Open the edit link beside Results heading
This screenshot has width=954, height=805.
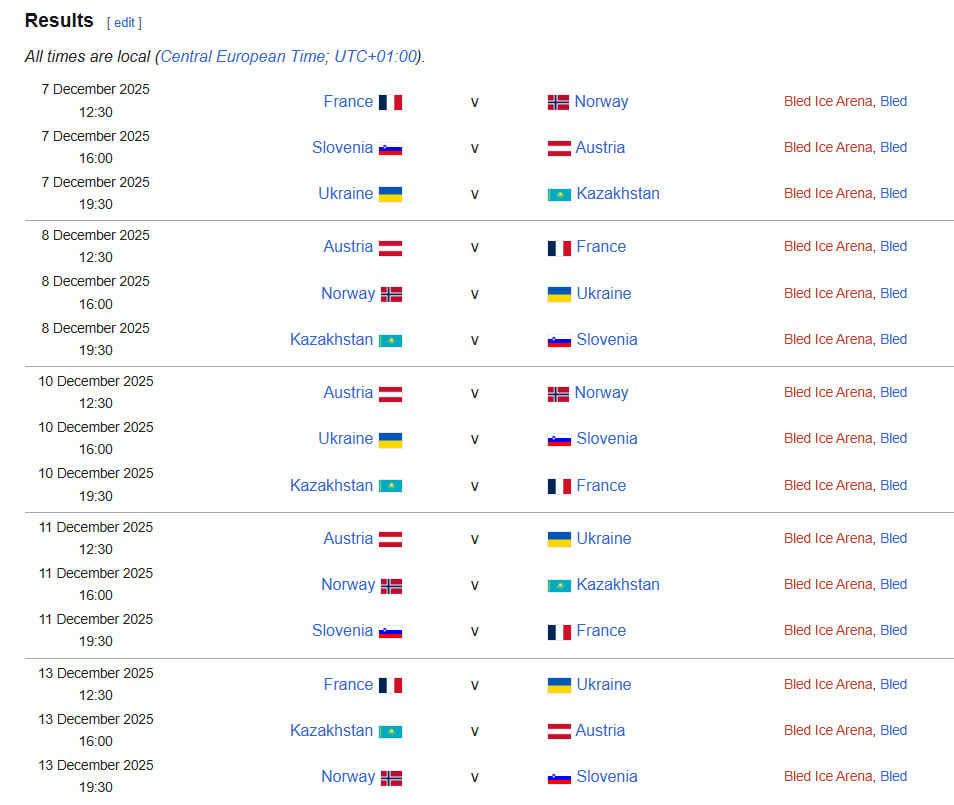click(x=124, y=22)
